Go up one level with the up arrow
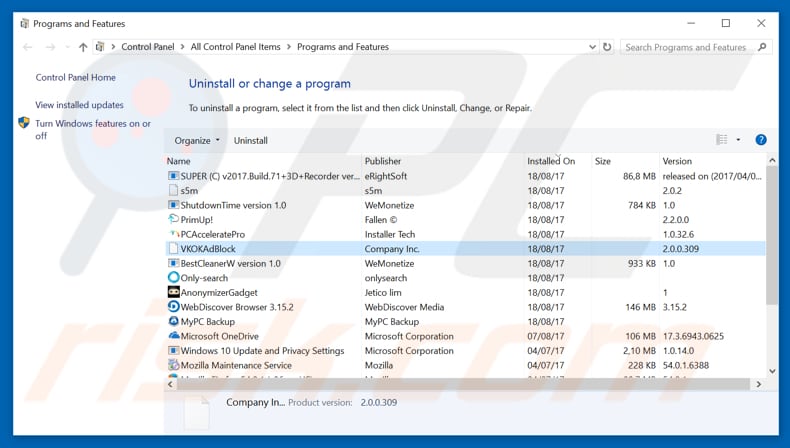Screen dimensions: 790x448 pyautogui.click(x=83, y=47)
